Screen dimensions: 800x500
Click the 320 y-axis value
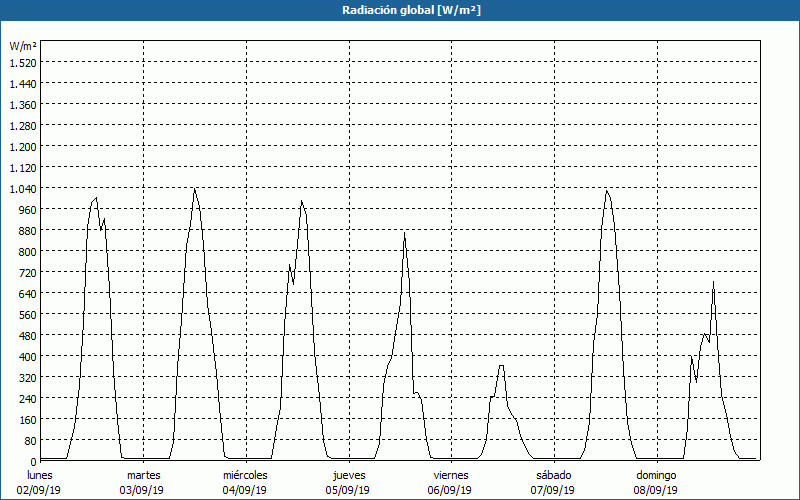click(x=28, y=378)
